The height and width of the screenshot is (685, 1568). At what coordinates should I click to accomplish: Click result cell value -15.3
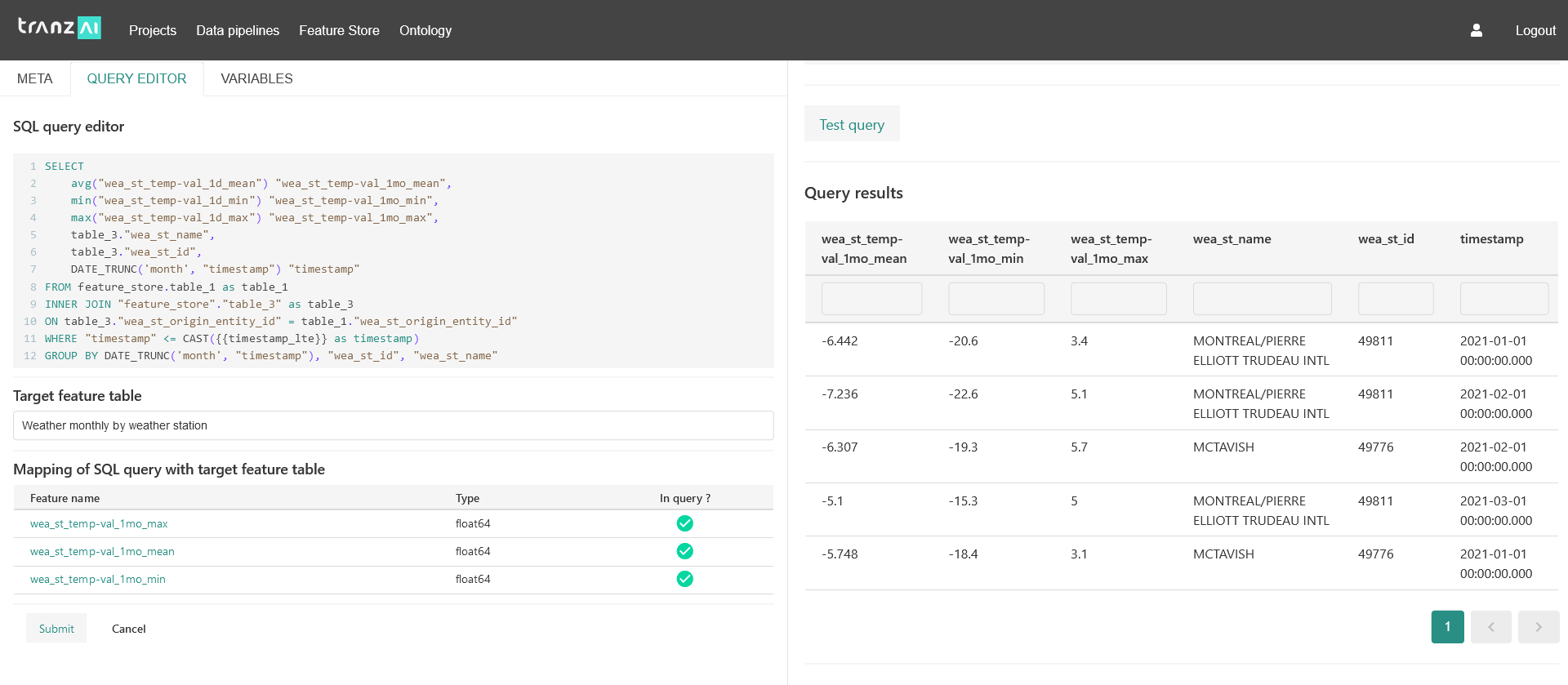point(963,501)
